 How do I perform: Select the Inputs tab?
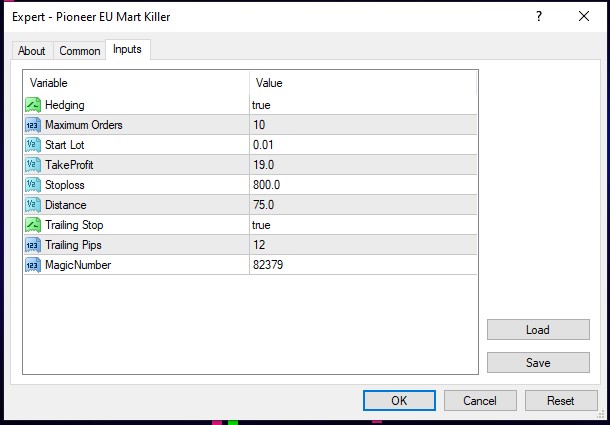point(127,49)
